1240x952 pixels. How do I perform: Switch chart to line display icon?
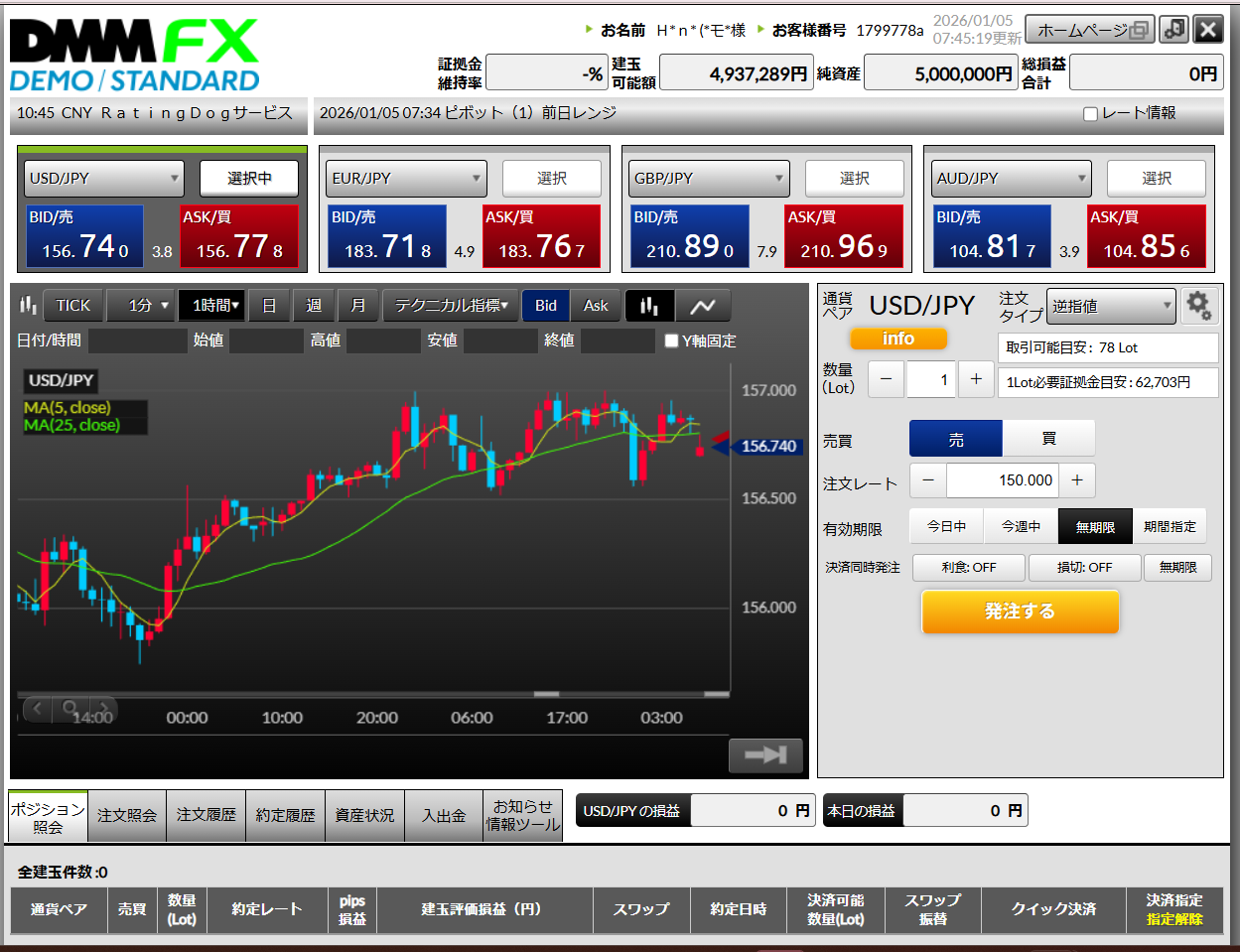[703, 306]
